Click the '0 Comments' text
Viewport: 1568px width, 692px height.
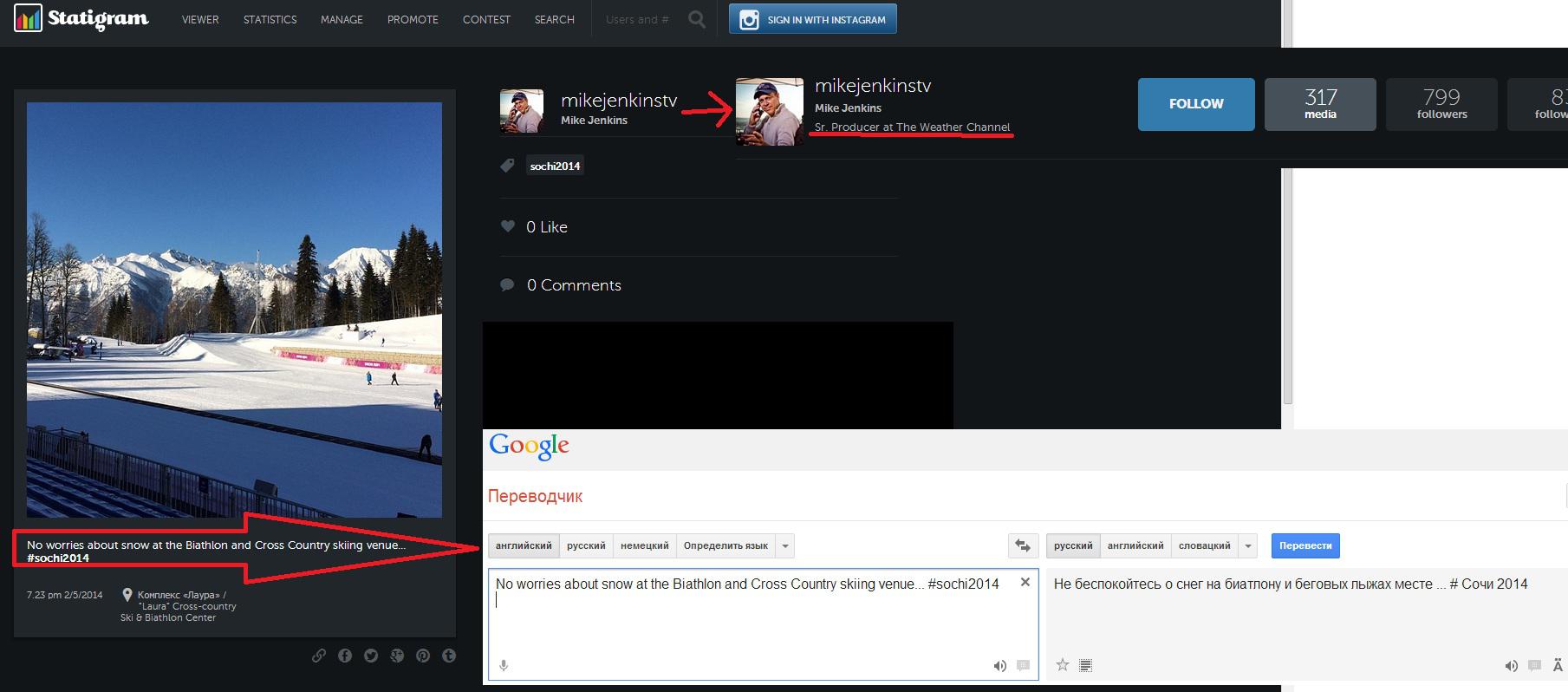pyautogui.click(x=574, y=285)
